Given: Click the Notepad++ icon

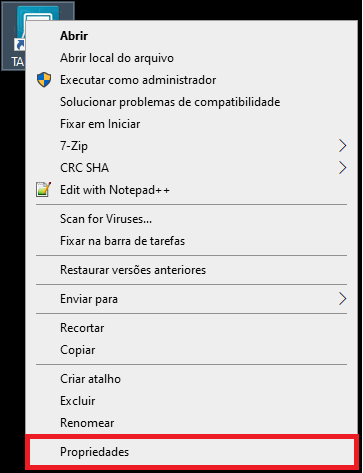Looking at the screenshot, I should (x=43, y=189).
